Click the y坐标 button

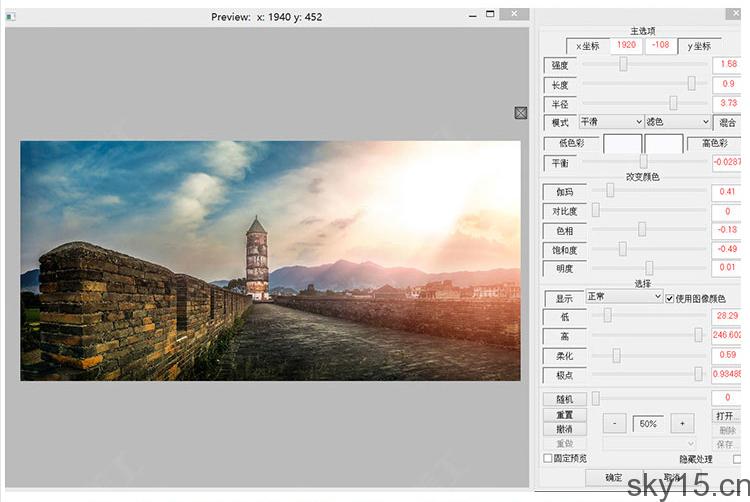699,46
